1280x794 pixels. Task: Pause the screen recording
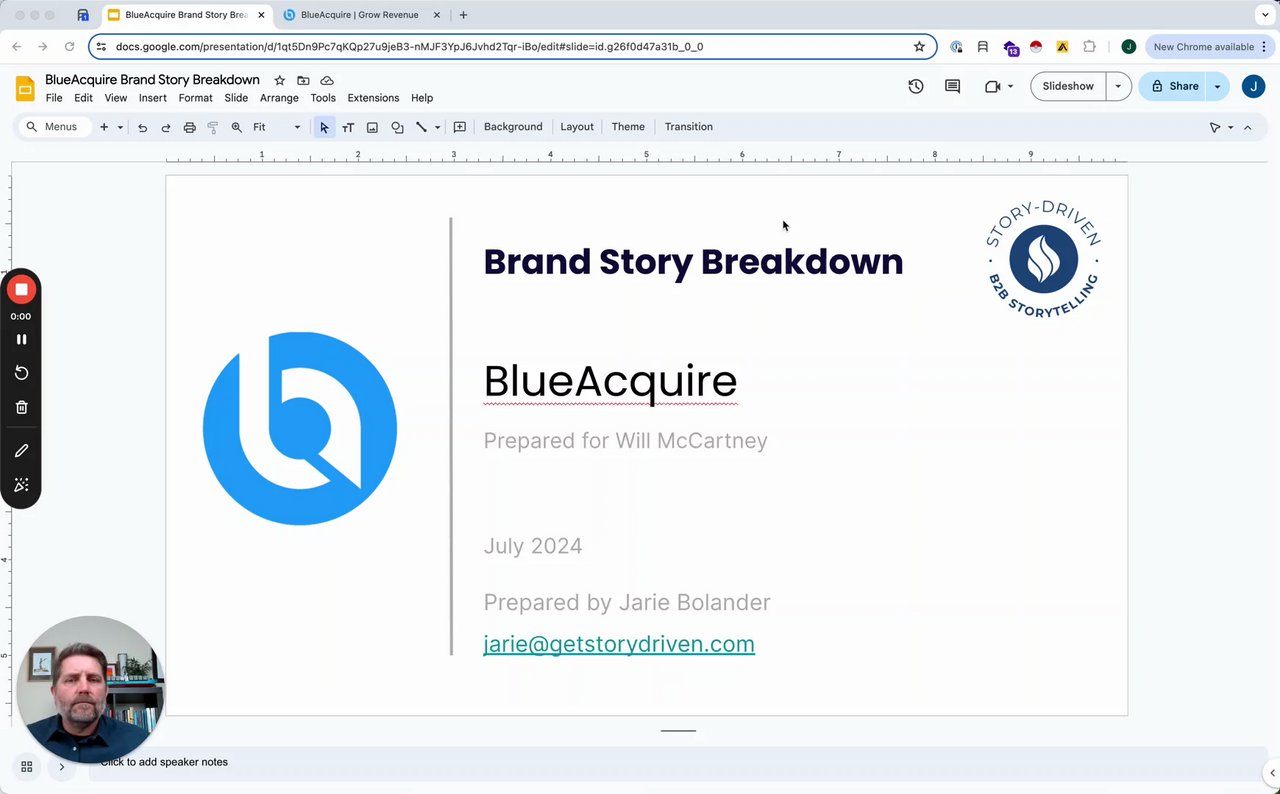(x=21, y=339)
